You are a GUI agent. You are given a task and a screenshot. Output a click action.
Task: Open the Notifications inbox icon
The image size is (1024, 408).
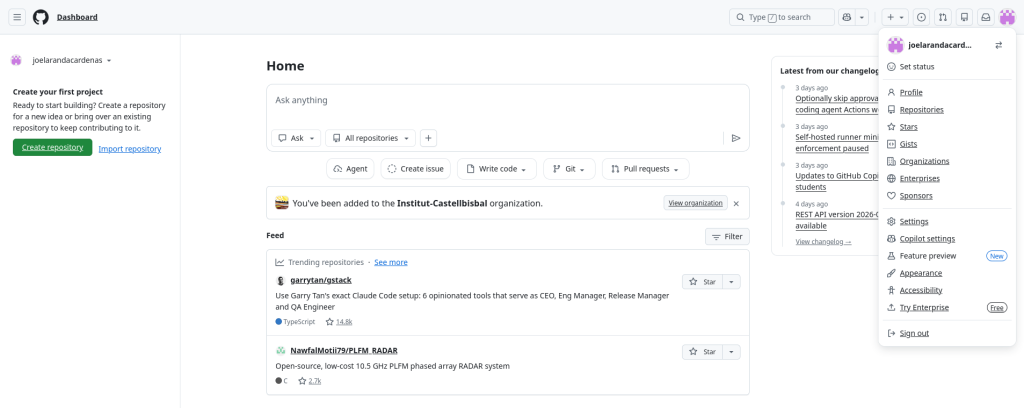[x=985, y=17]
